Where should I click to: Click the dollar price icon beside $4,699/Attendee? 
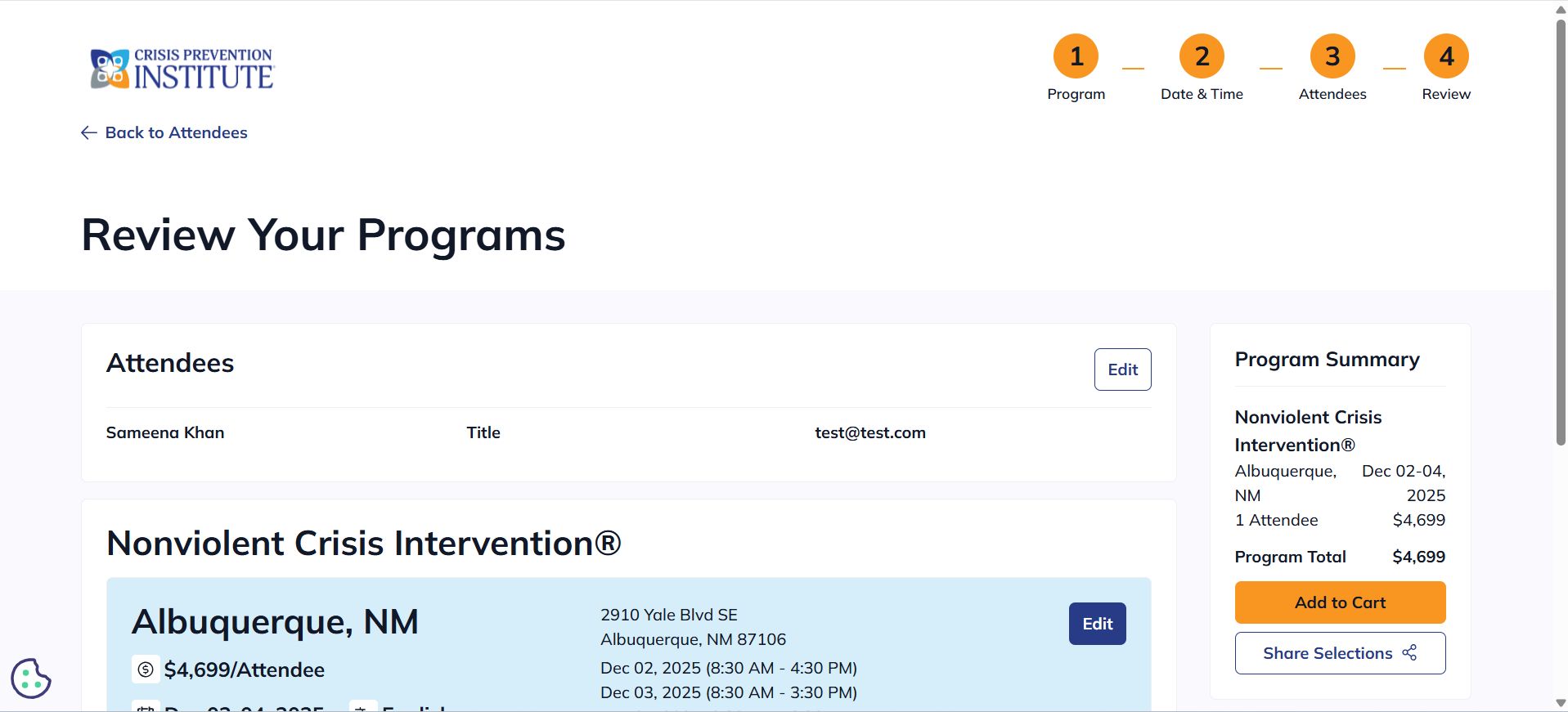[146, 669]
